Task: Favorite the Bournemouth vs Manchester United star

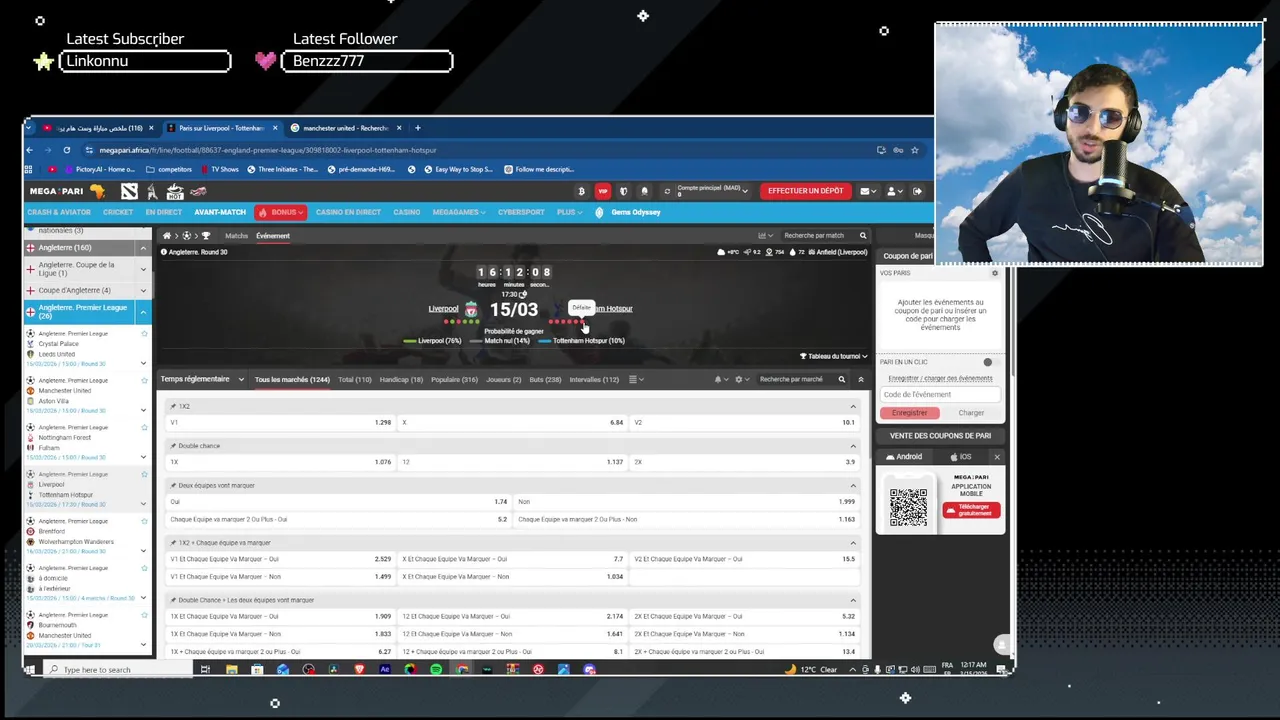Action: click(144, 615)
